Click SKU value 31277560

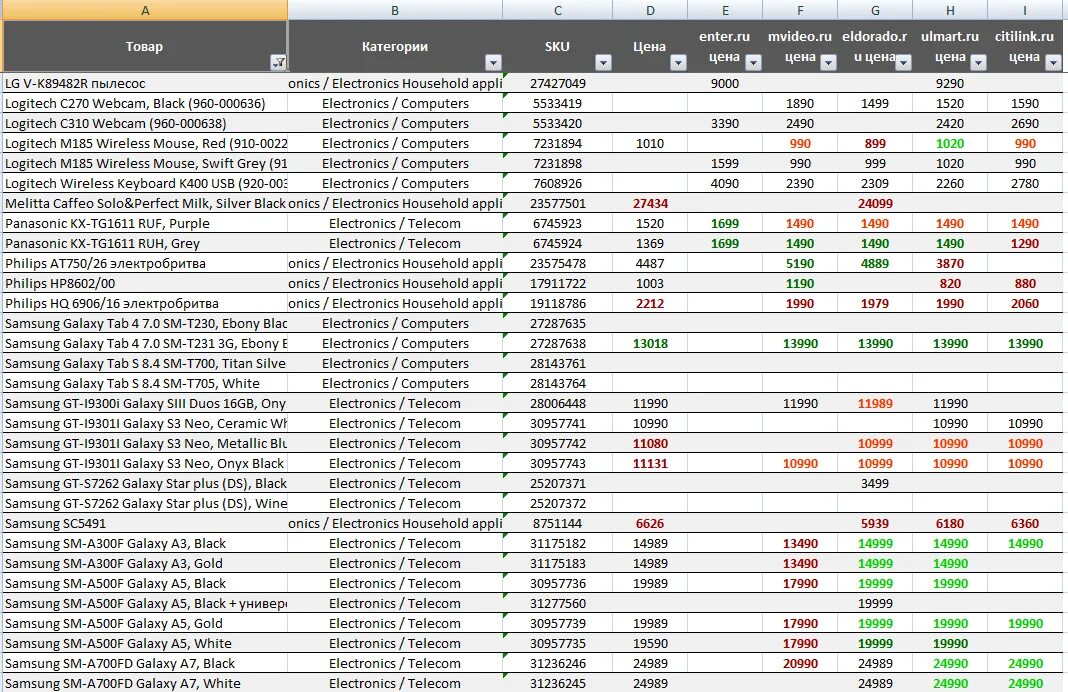tap(558, 603)
